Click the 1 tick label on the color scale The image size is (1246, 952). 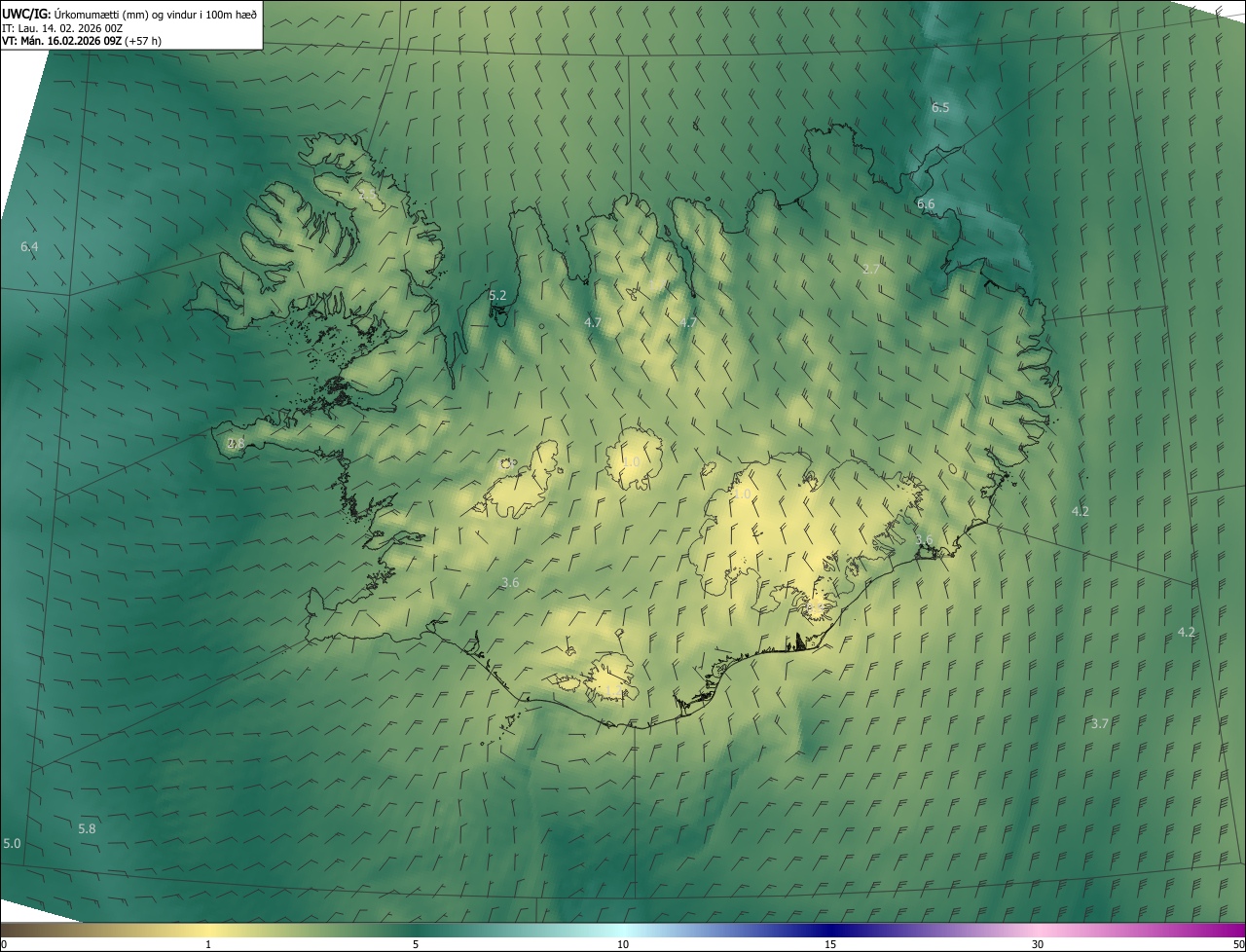click(208, 945)
